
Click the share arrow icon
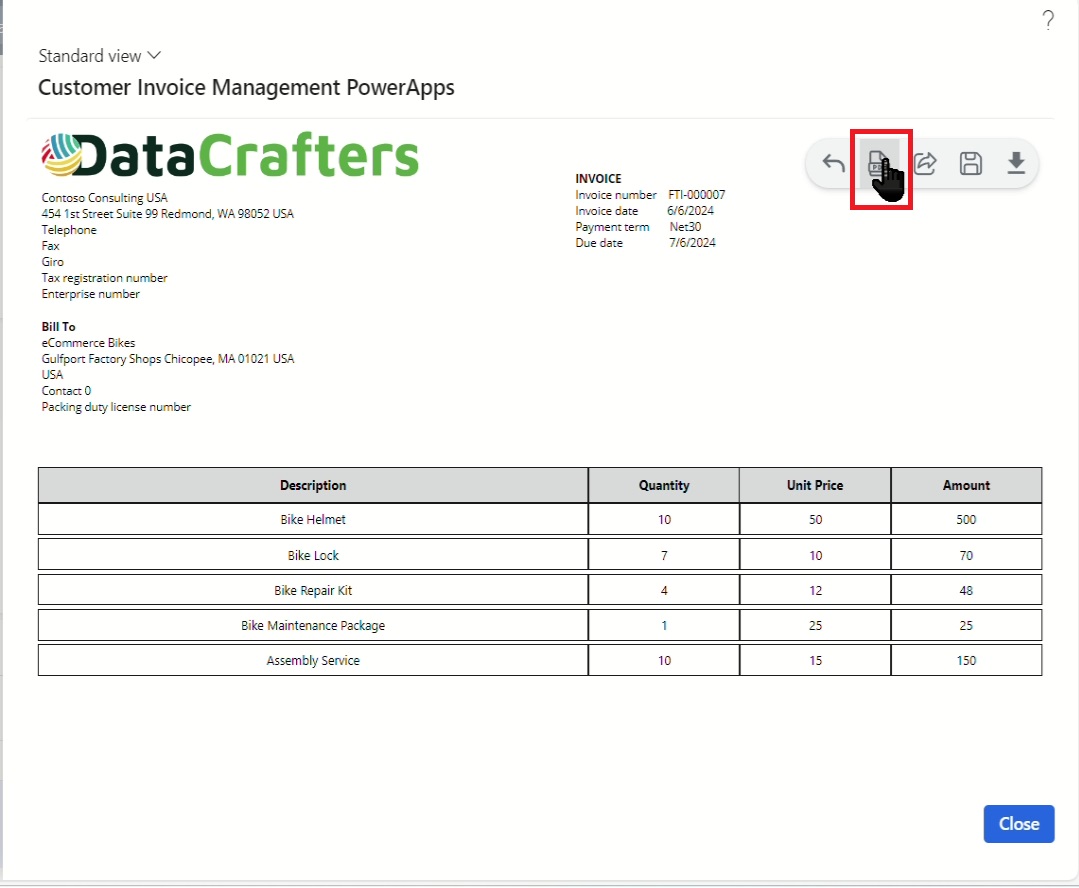[925, 163]
